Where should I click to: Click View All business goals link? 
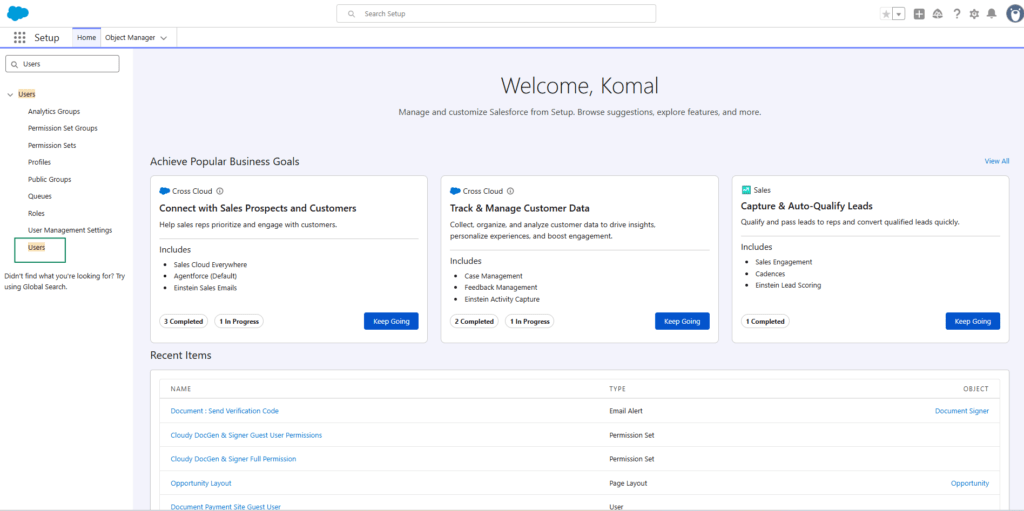point(997,161)
